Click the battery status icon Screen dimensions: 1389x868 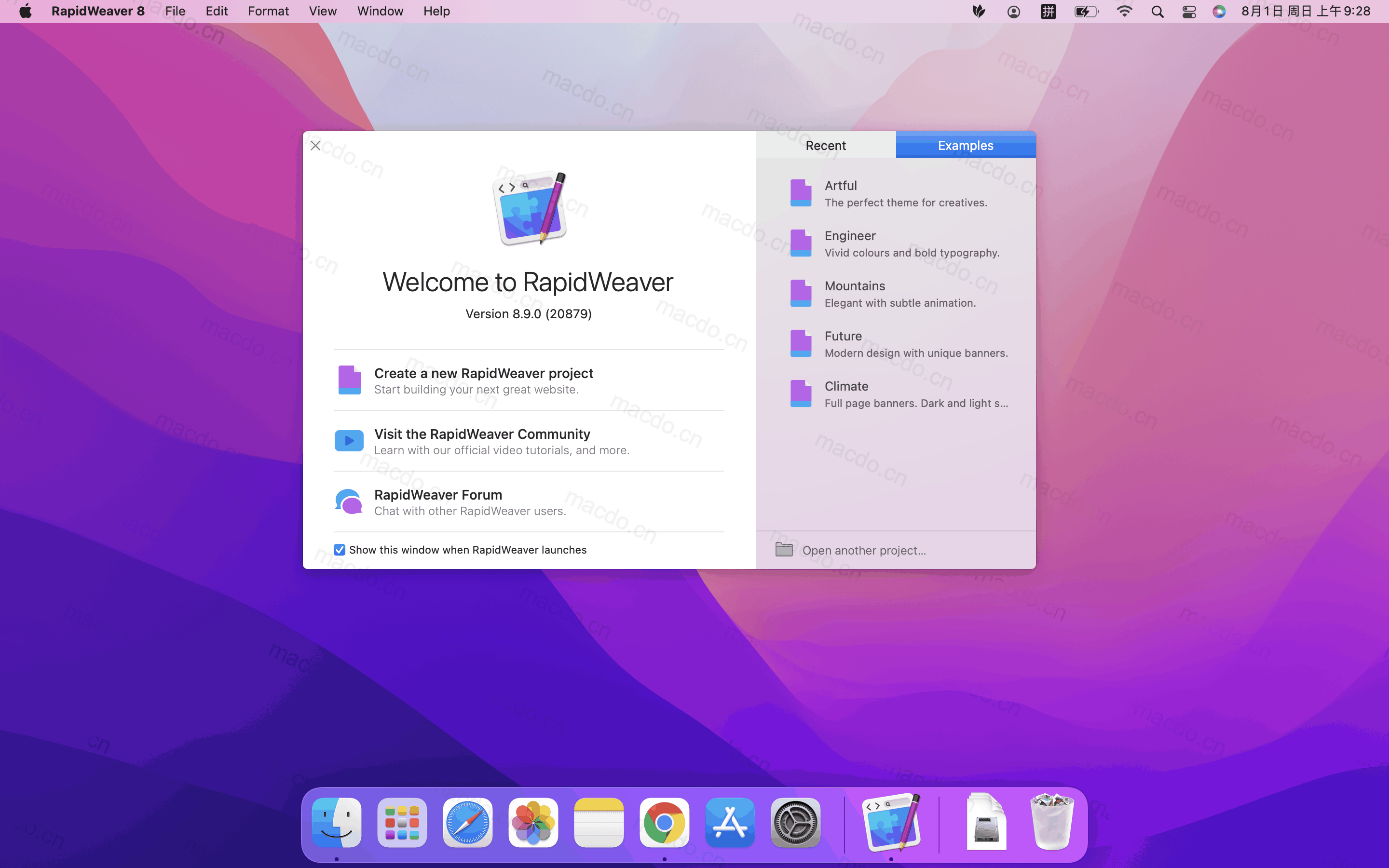pyautogui.click(x=1086, y=12)
